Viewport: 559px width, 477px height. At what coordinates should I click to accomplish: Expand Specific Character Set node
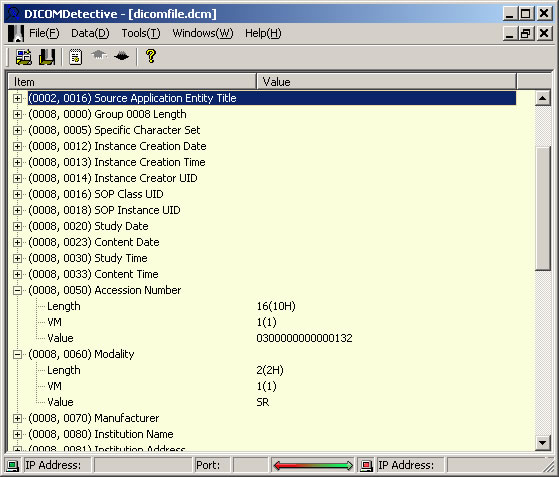(17, 130)
